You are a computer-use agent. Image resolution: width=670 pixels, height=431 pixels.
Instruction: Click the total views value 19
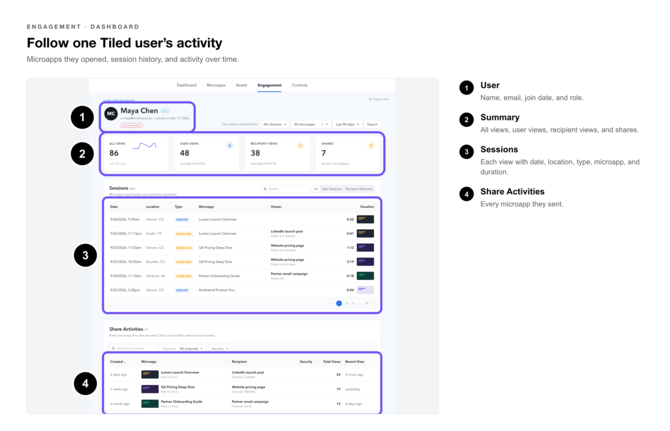click(338, 389)
